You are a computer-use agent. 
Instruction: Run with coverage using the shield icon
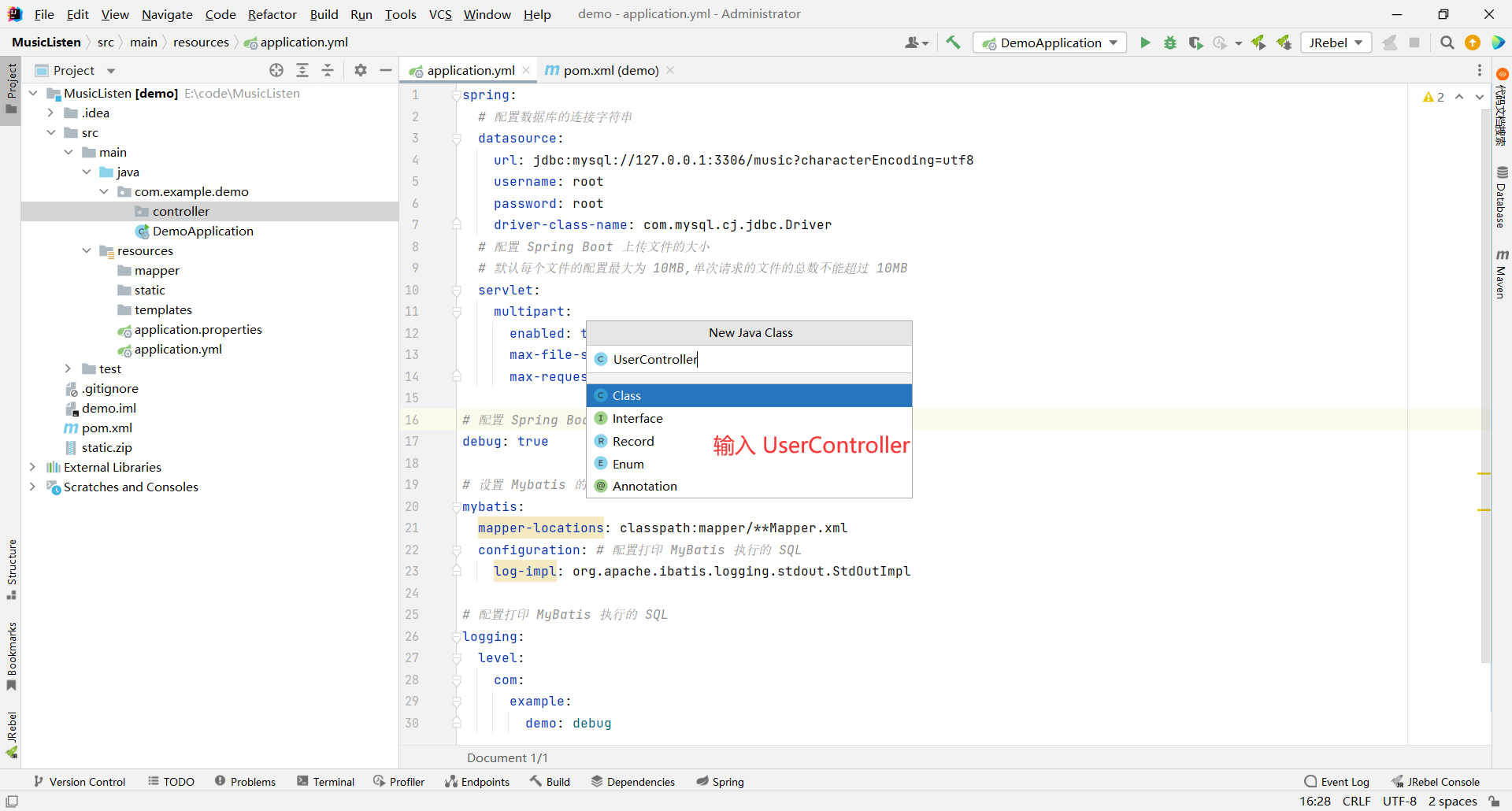tap(1195, 43)
